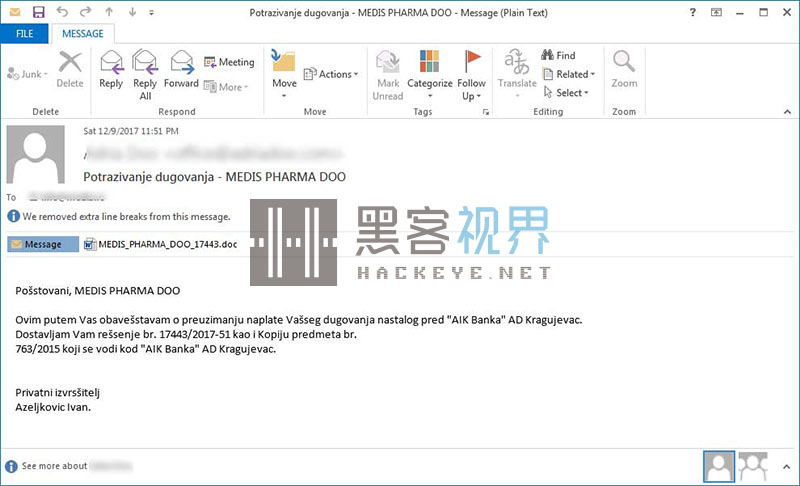Open the Move button dropdown arrow
Viewport: 800px width, 486px height.
(284, 96)
